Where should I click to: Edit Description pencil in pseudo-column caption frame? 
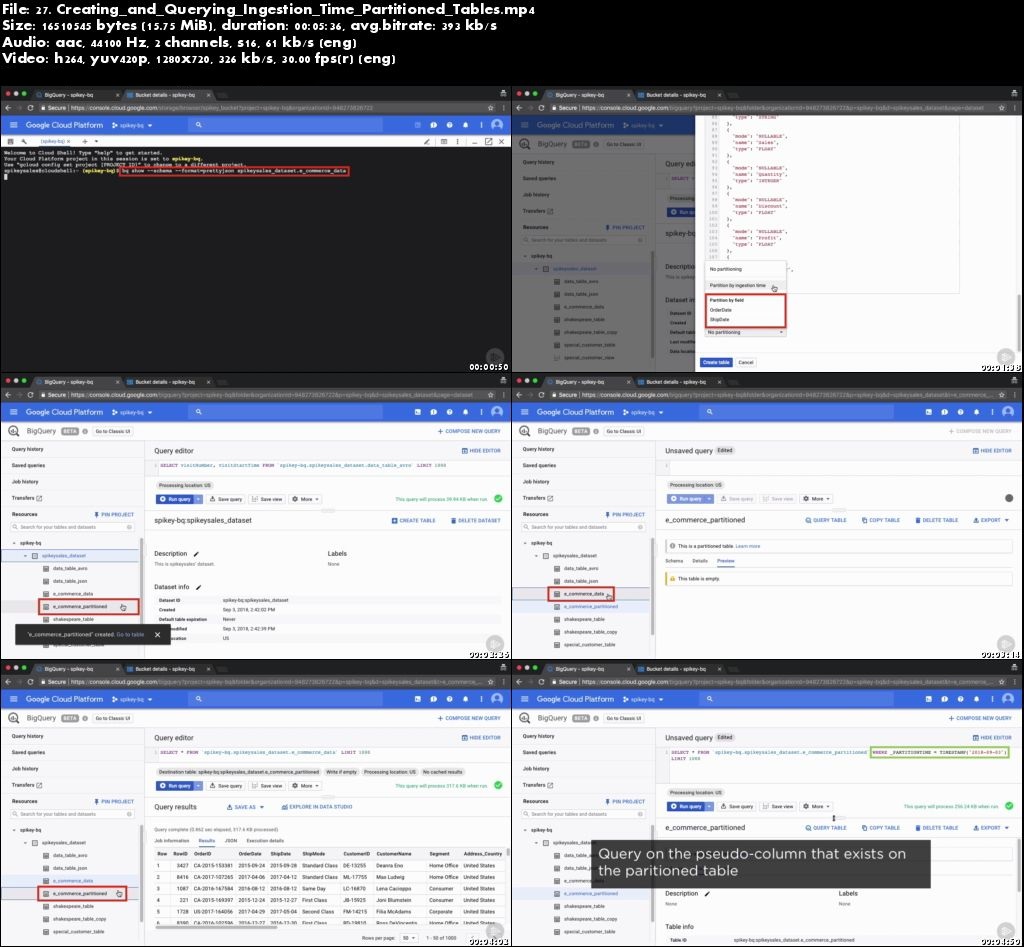point(707,893)
